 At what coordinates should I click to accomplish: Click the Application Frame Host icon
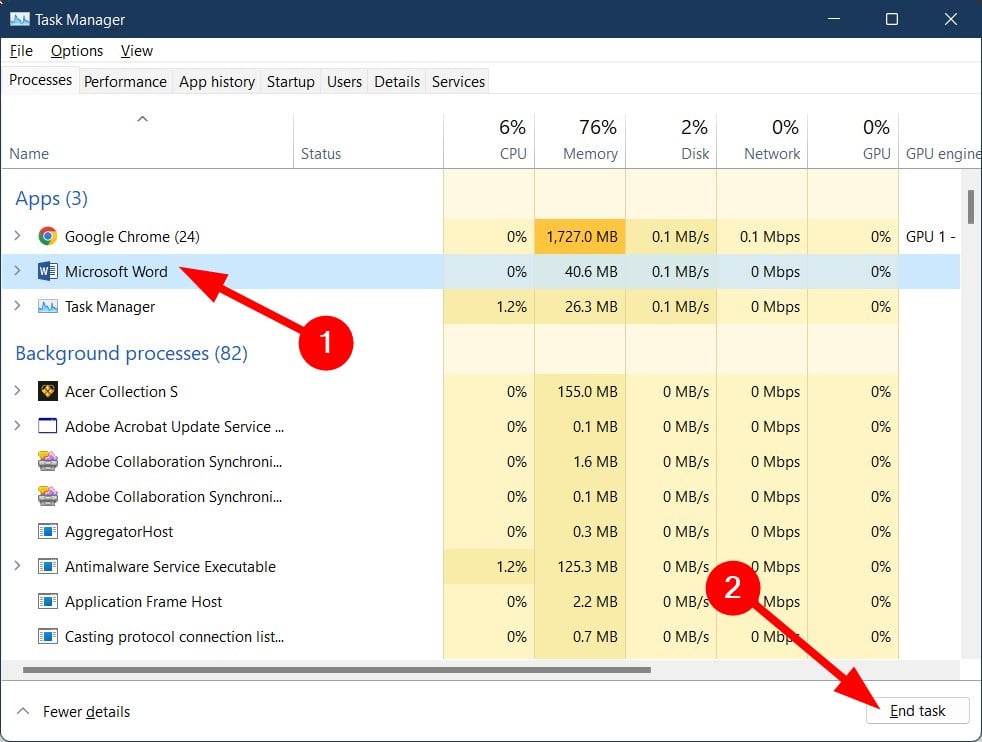click(x=47, y=602)
